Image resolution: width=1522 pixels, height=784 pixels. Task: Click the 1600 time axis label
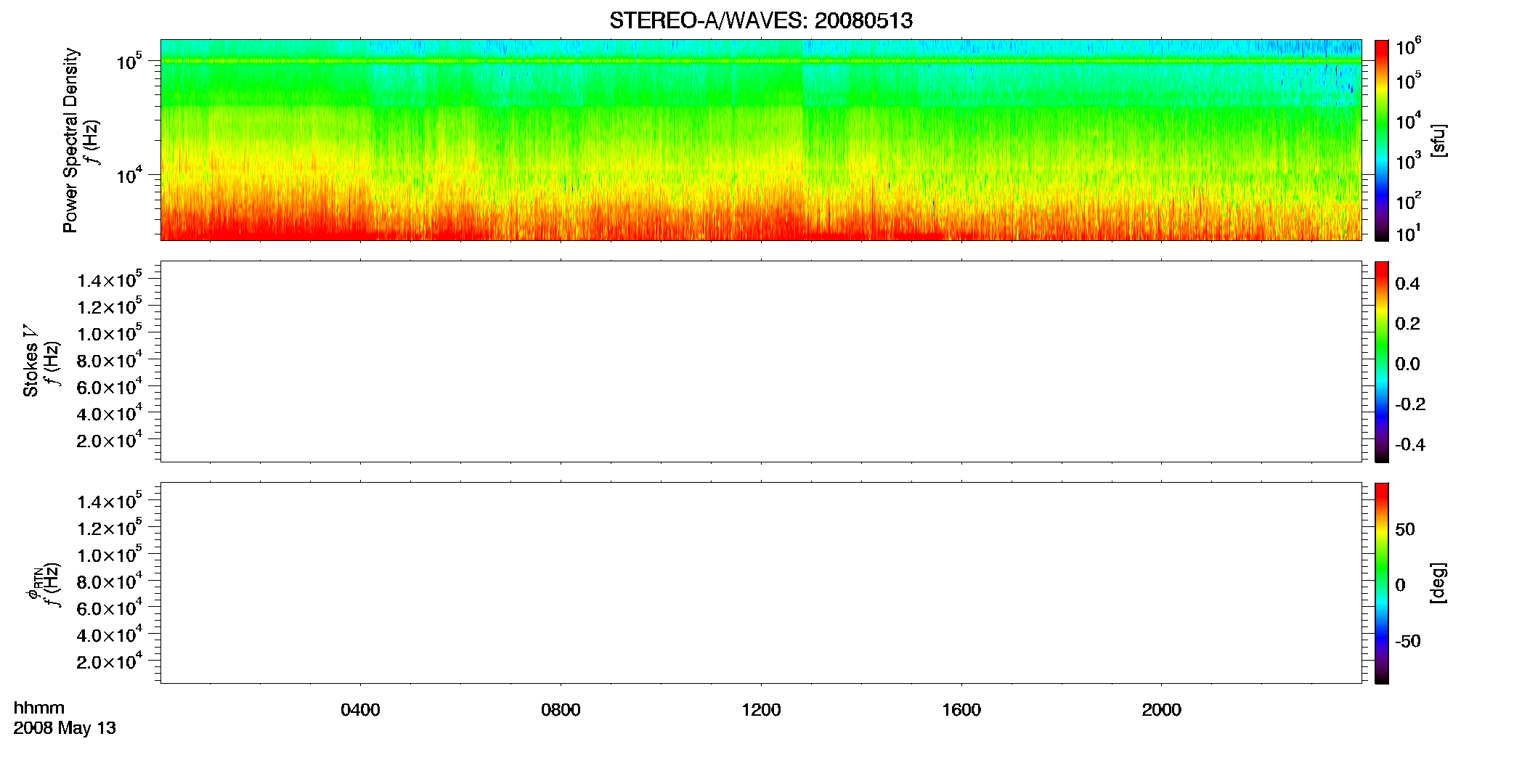coord(961,710)
